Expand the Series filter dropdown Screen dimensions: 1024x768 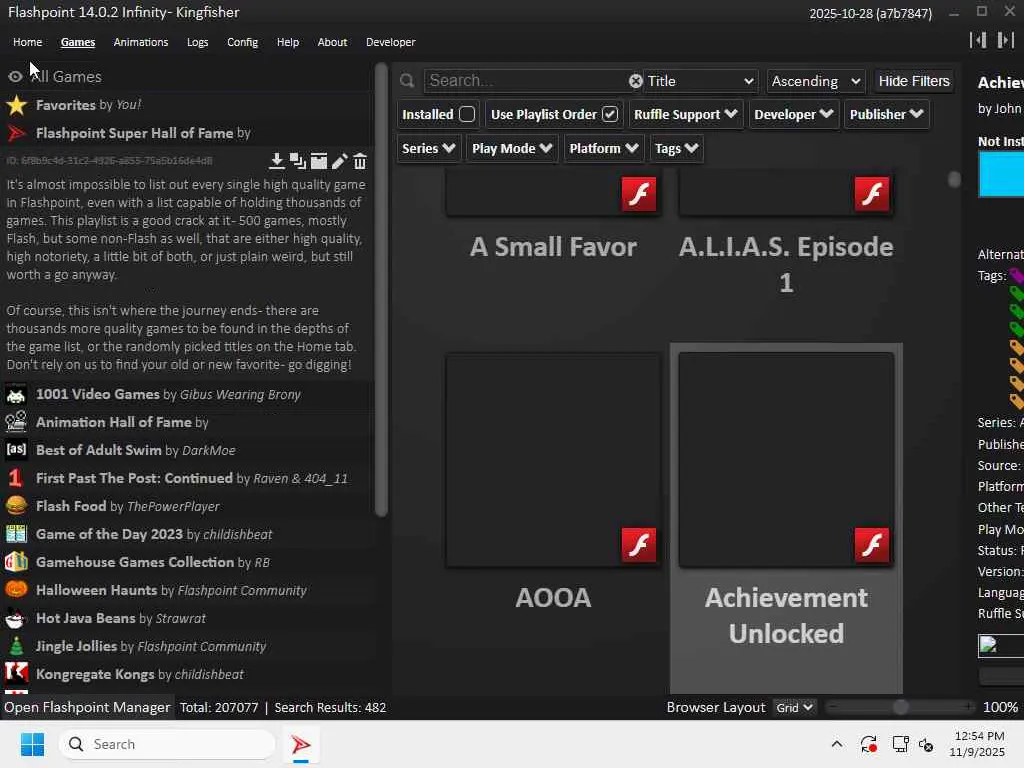[428, 148]
